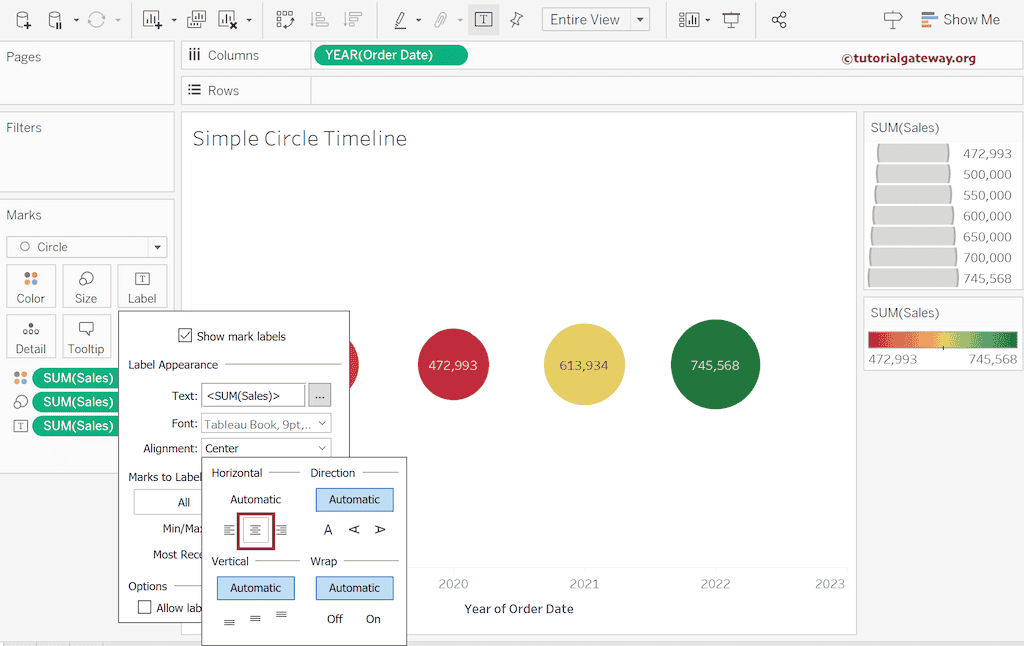Image resolution: width=1024 pixels, height=646 pixels.
Task: Click the Detail card in Marks
Action: pos(31,336)
